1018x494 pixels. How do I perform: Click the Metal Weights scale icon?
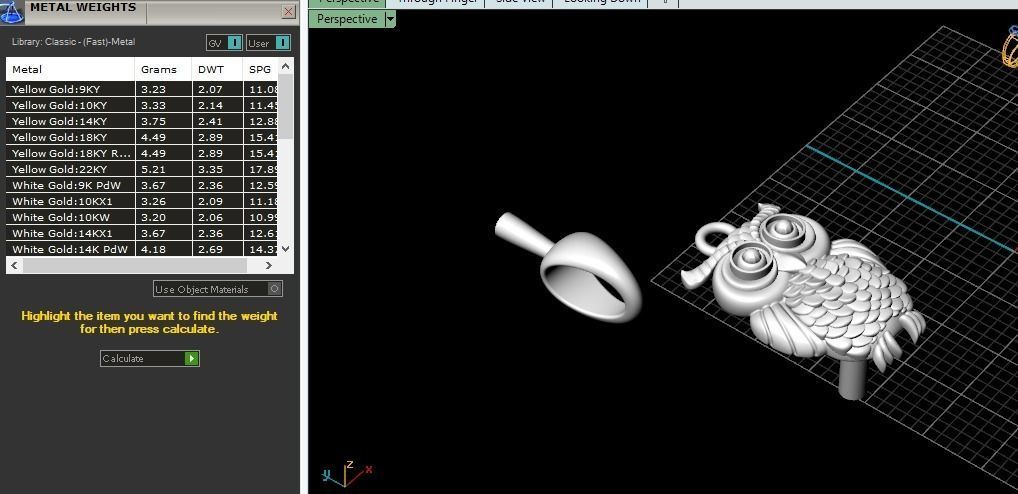[12, 12]
